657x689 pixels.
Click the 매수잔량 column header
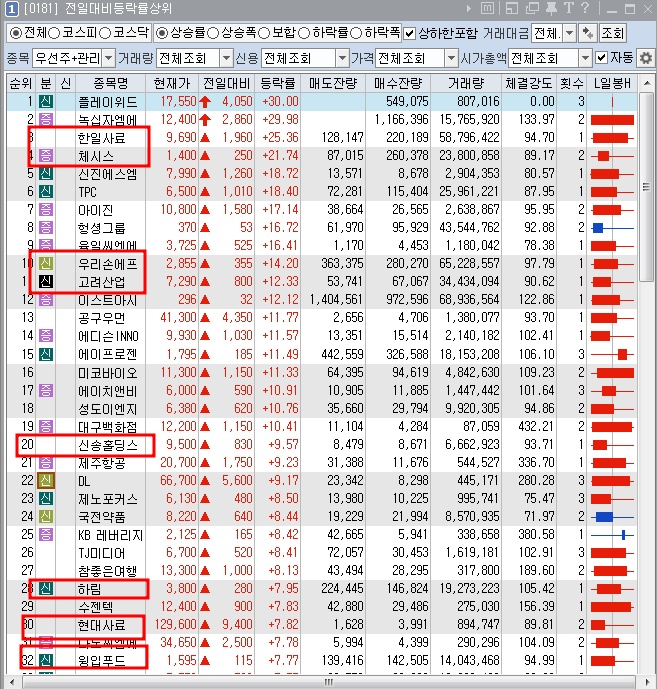click(x=398, y=83)
